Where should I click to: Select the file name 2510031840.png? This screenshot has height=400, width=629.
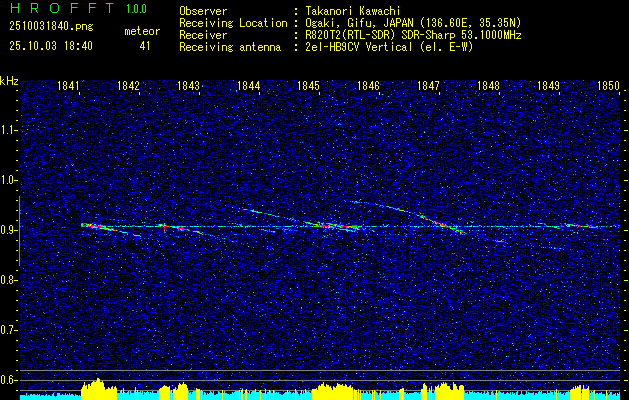click(x=51, y=26)
